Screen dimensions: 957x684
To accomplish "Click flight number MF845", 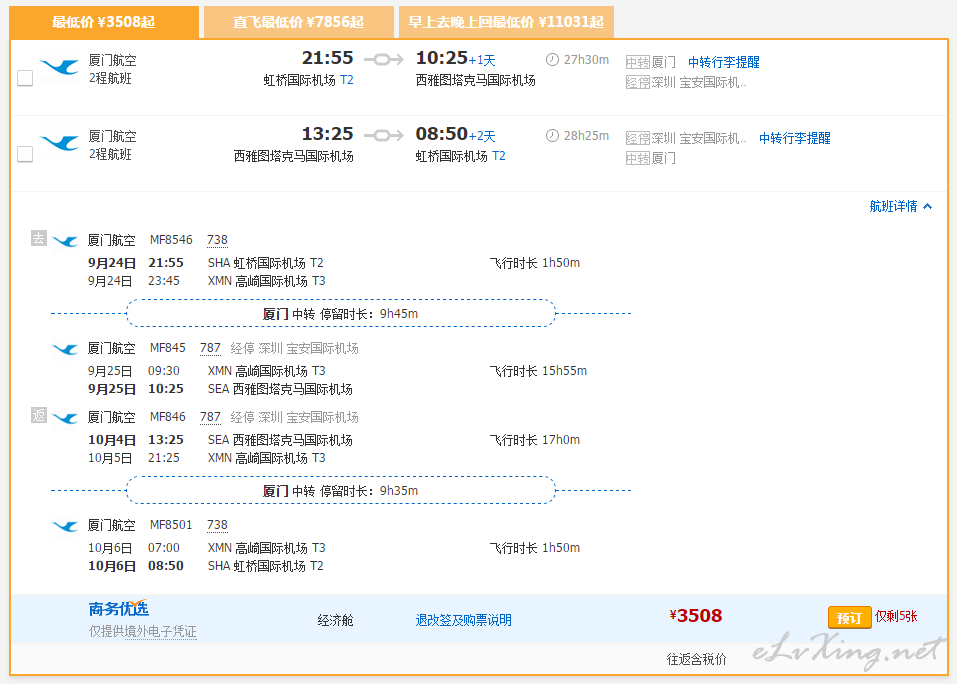I will click(x=168, y=348).
